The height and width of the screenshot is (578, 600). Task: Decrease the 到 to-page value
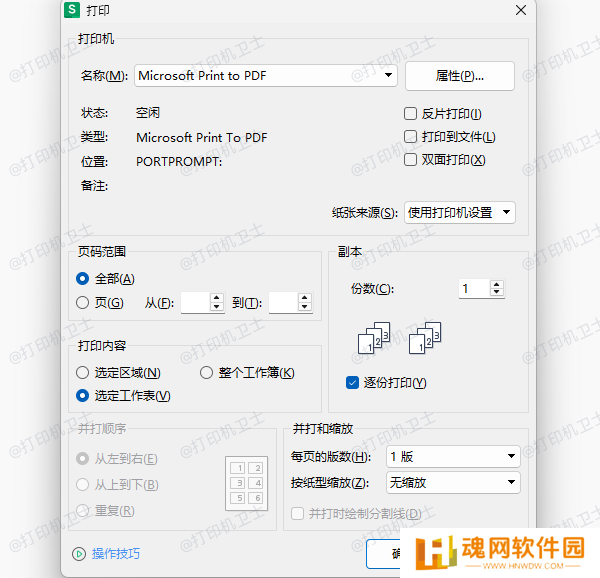[x=305, y=307]
